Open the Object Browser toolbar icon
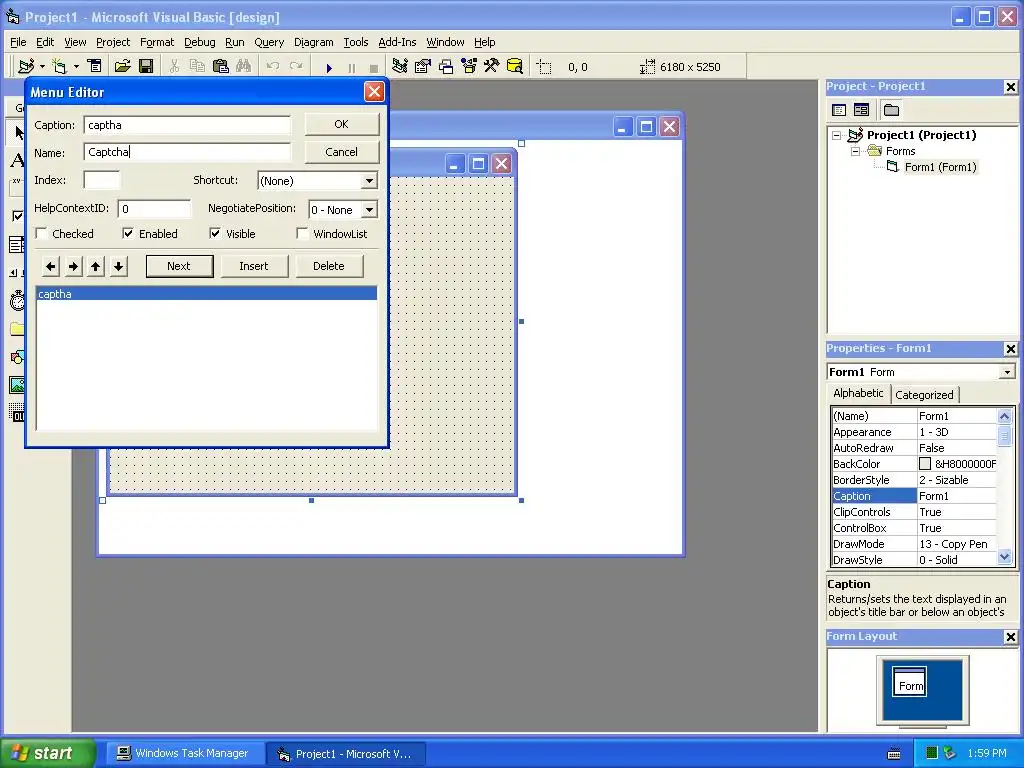Viewport: 1024px width, 768px height. pyautogui.click(x=469, y=67)
